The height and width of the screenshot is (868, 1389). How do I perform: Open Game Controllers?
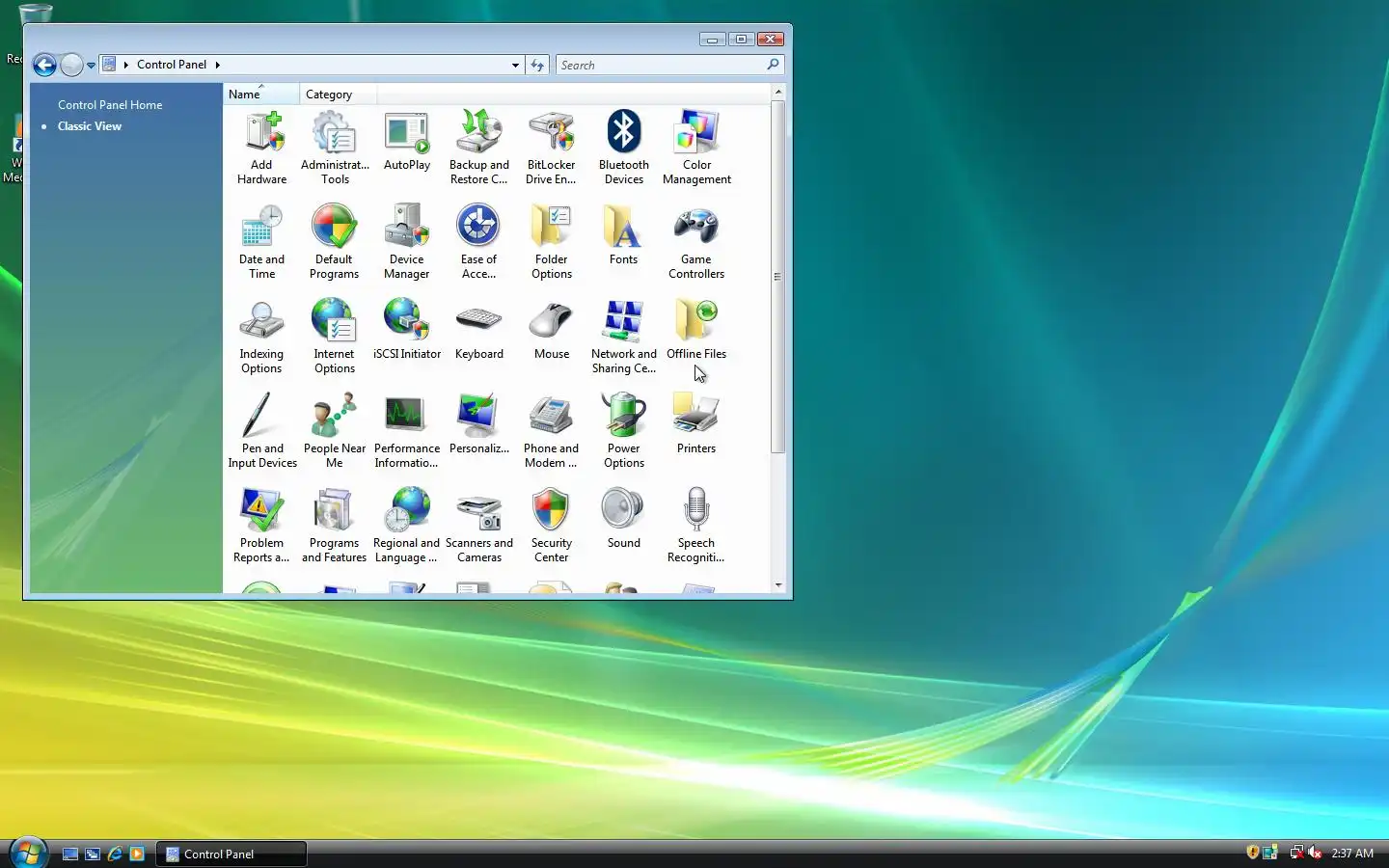[696, 241]
